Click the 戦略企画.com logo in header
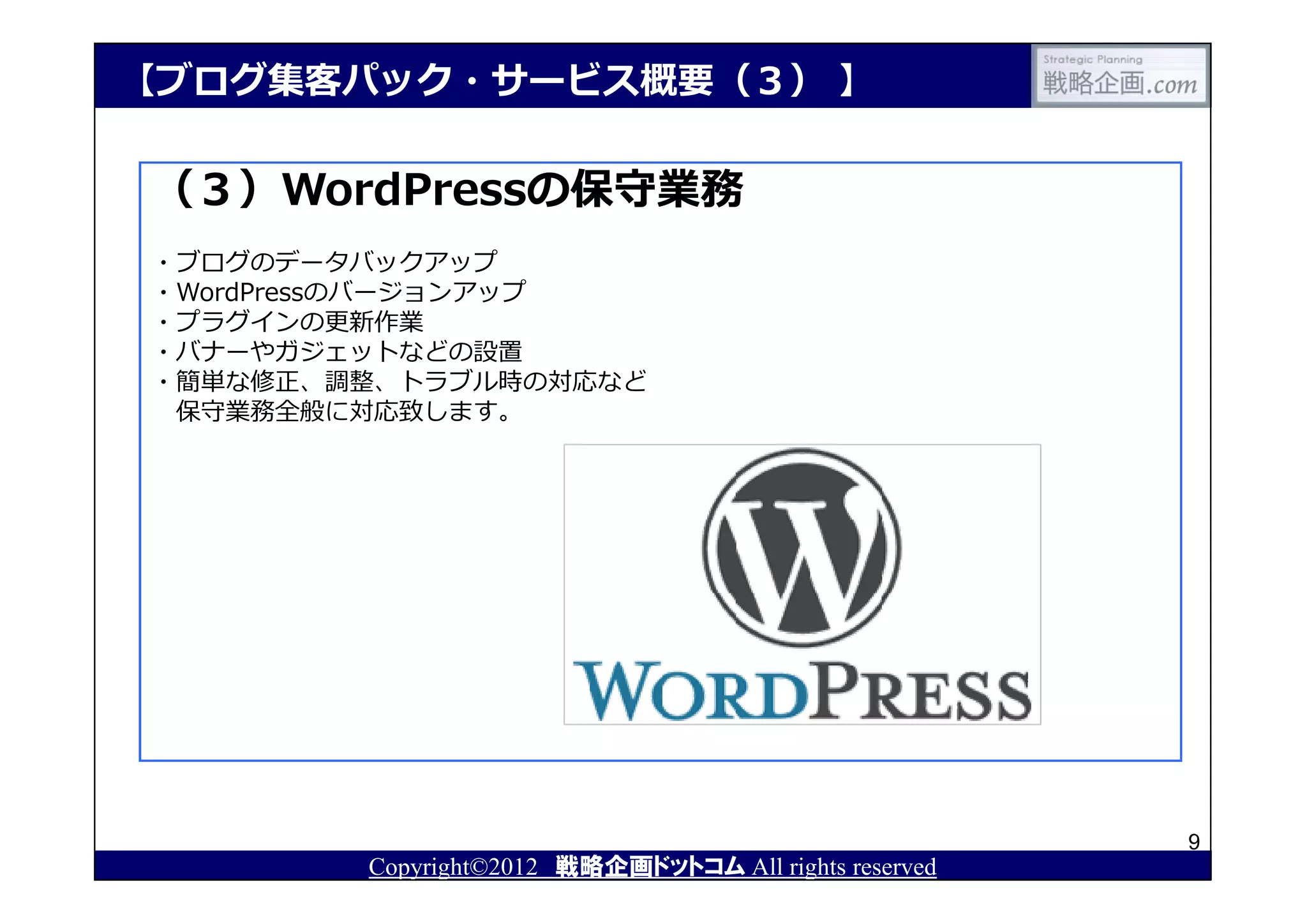The image size is (1307, 924). click(x=1120, y=75)
